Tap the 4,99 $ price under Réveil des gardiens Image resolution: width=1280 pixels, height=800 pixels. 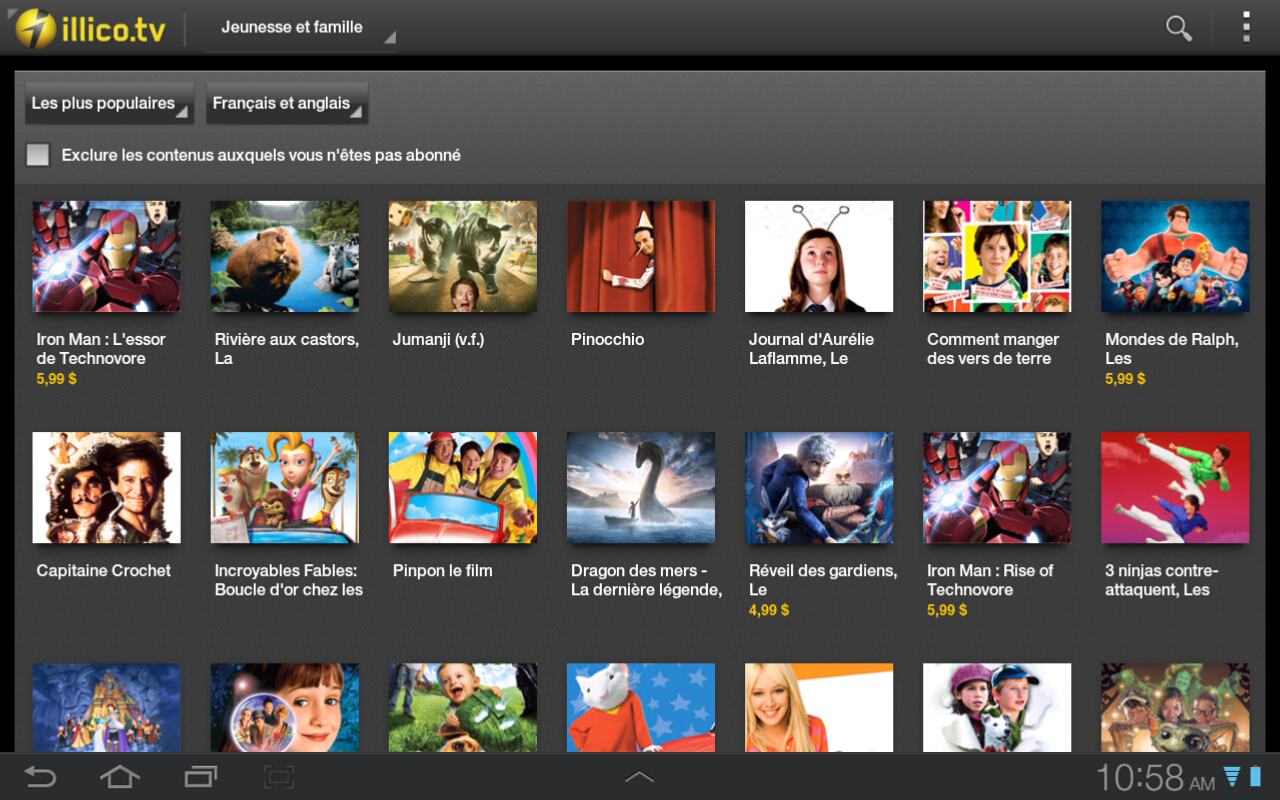pos(769,610)
